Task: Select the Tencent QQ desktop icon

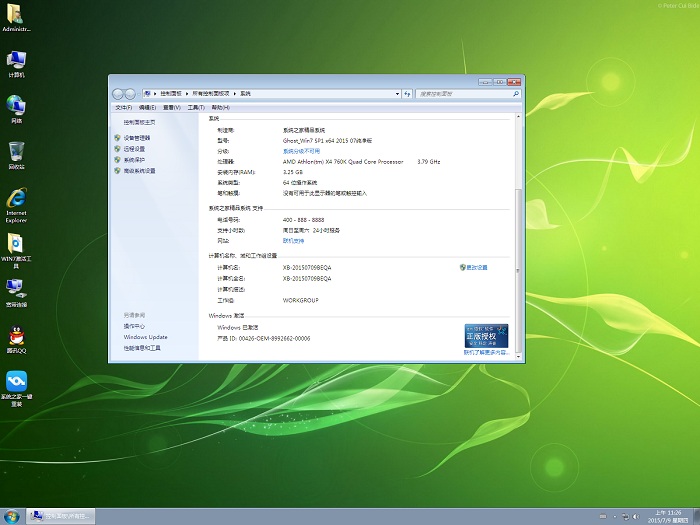Action: click(16, 336)
